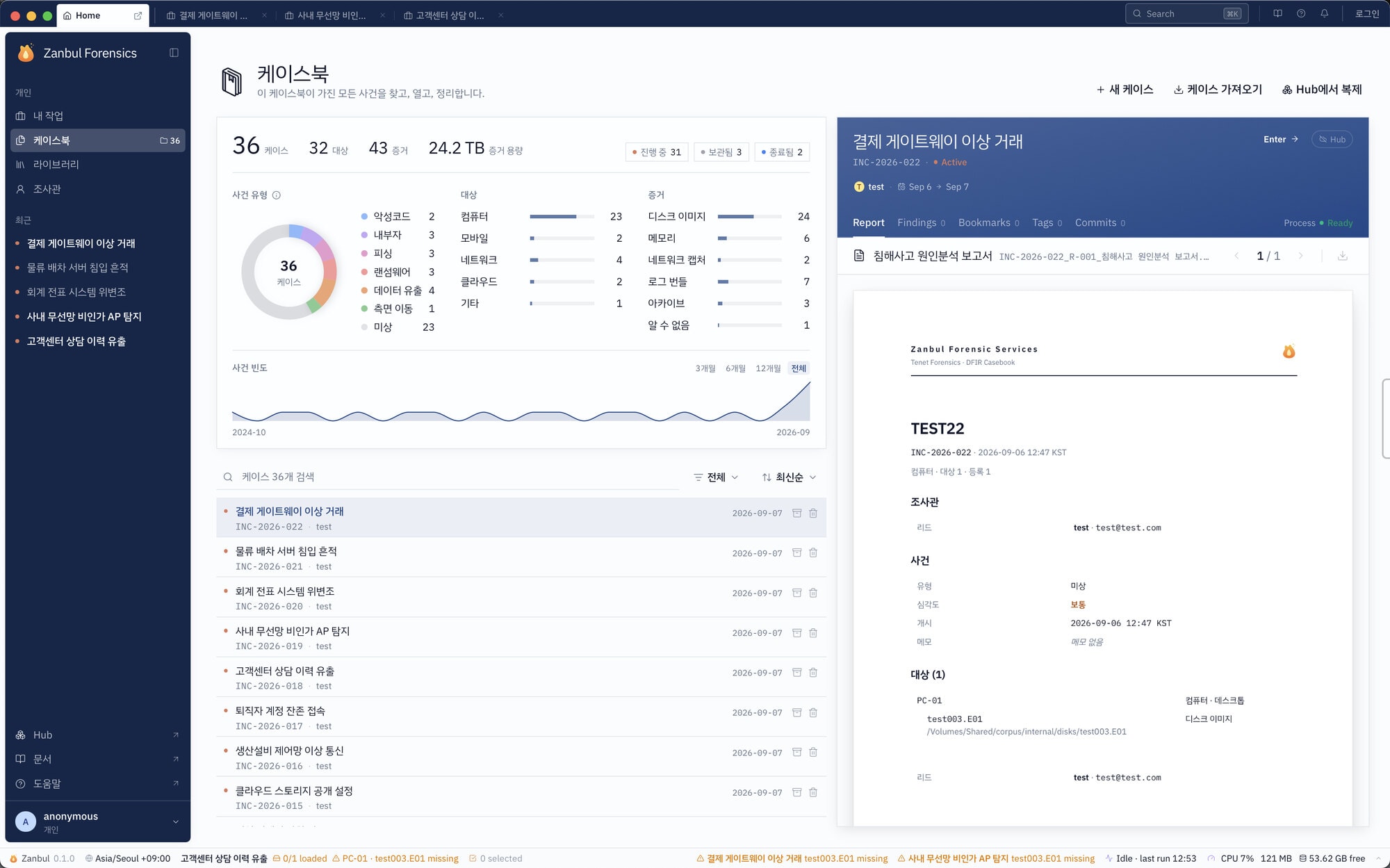
Task: Click the 로그인 button
Action: 1367,14
